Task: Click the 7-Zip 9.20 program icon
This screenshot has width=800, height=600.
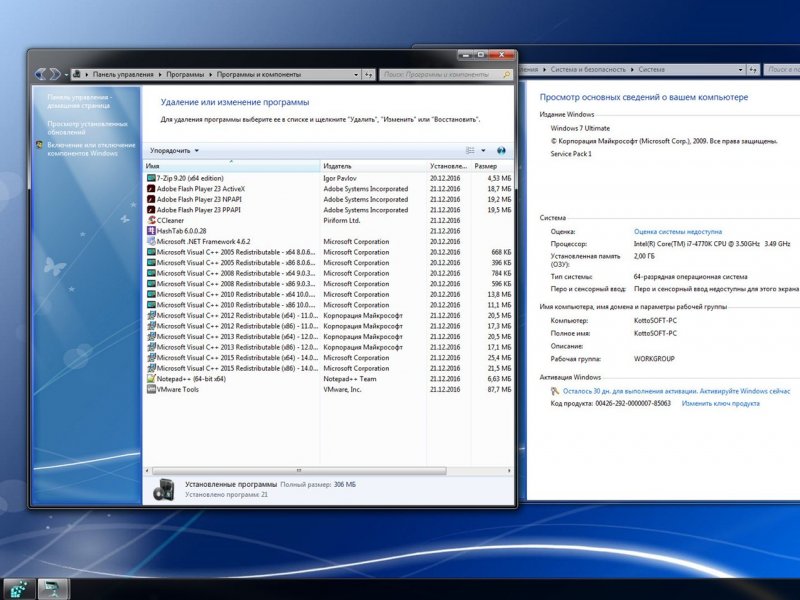Action: coord(151,178)
